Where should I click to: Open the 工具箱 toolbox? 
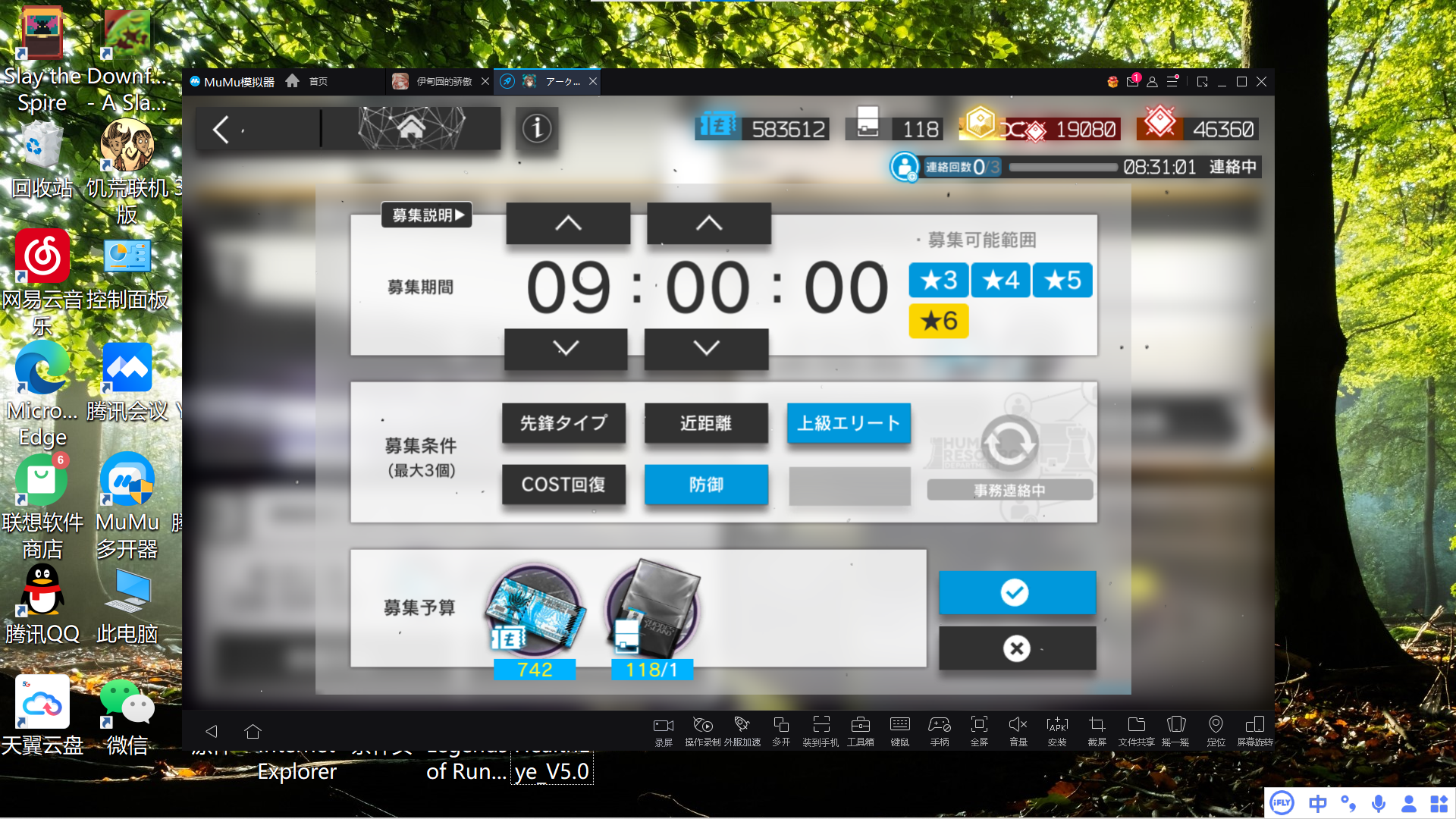(x=861, y=732)
